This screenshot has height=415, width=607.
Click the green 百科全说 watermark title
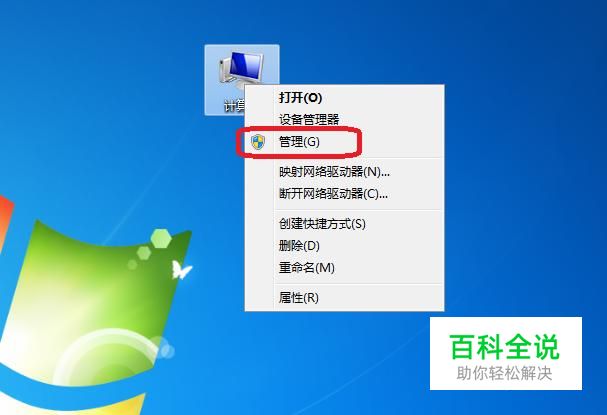[x=505, y=347]
